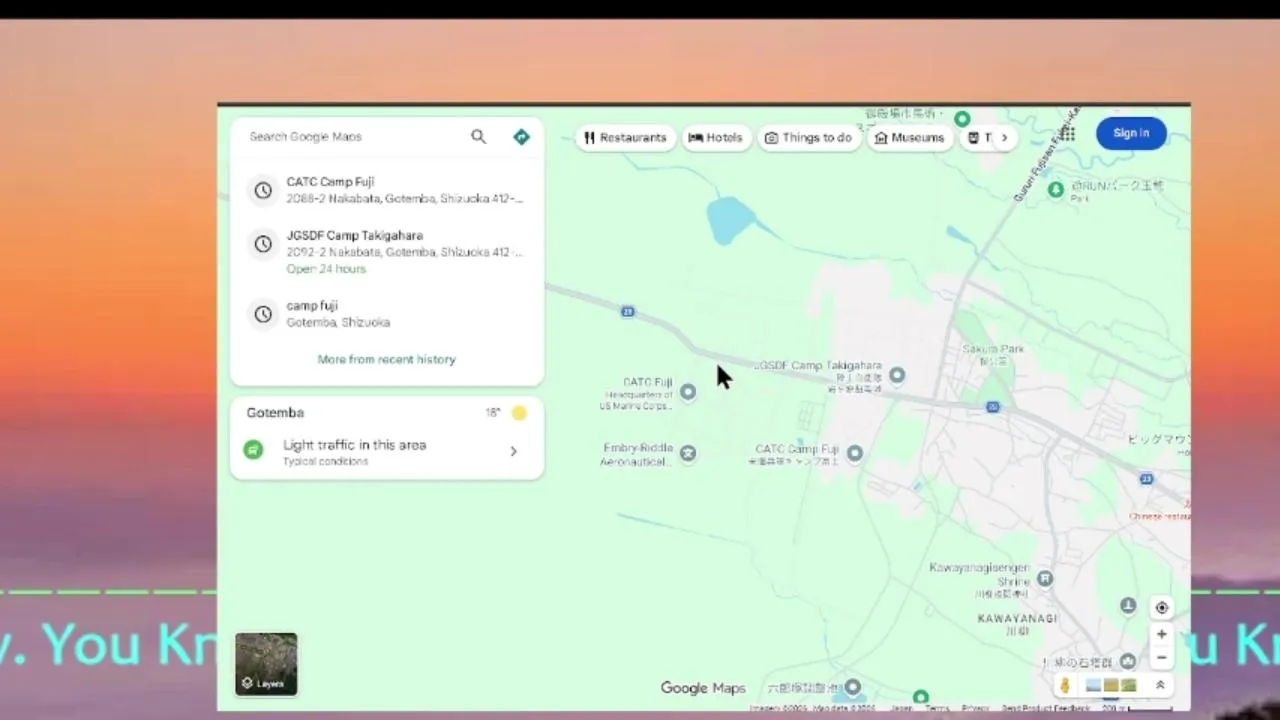Click the KAWAYANAGI district label
The height and width of the screenshot is (720, 1280).
coord(1017,618)
